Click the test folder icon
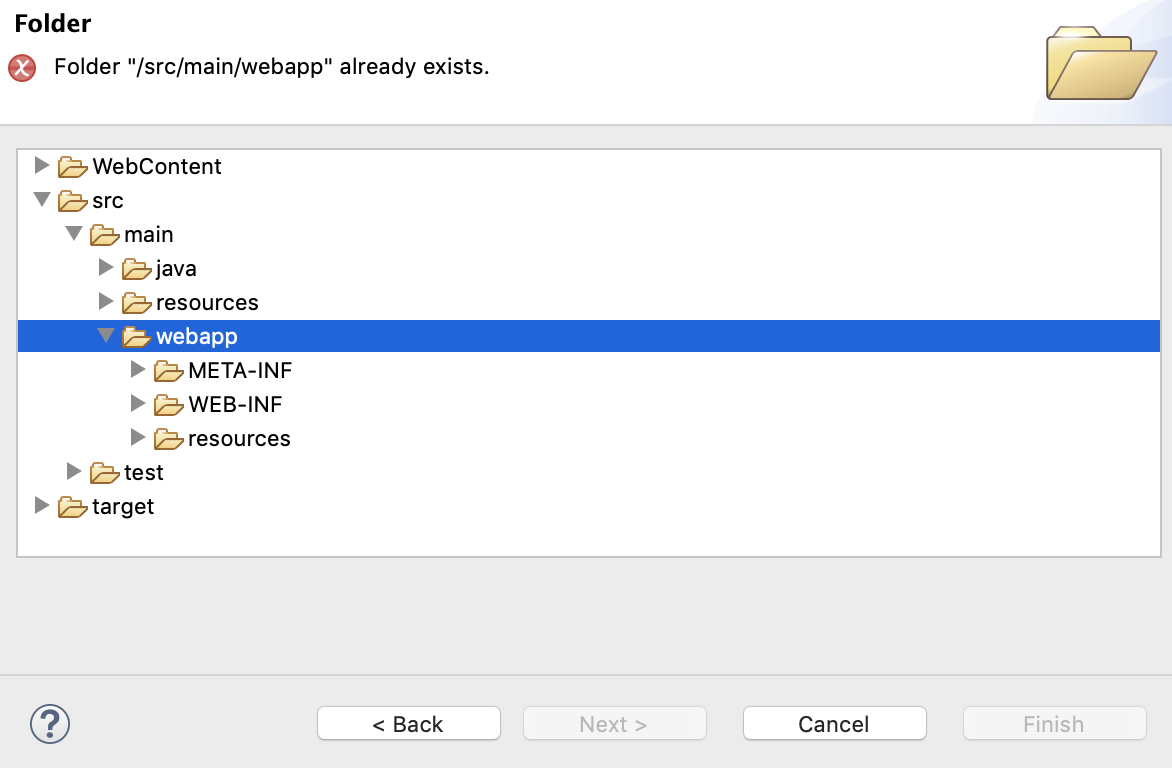Screen dimensions: 1172x768 point(105,473)
